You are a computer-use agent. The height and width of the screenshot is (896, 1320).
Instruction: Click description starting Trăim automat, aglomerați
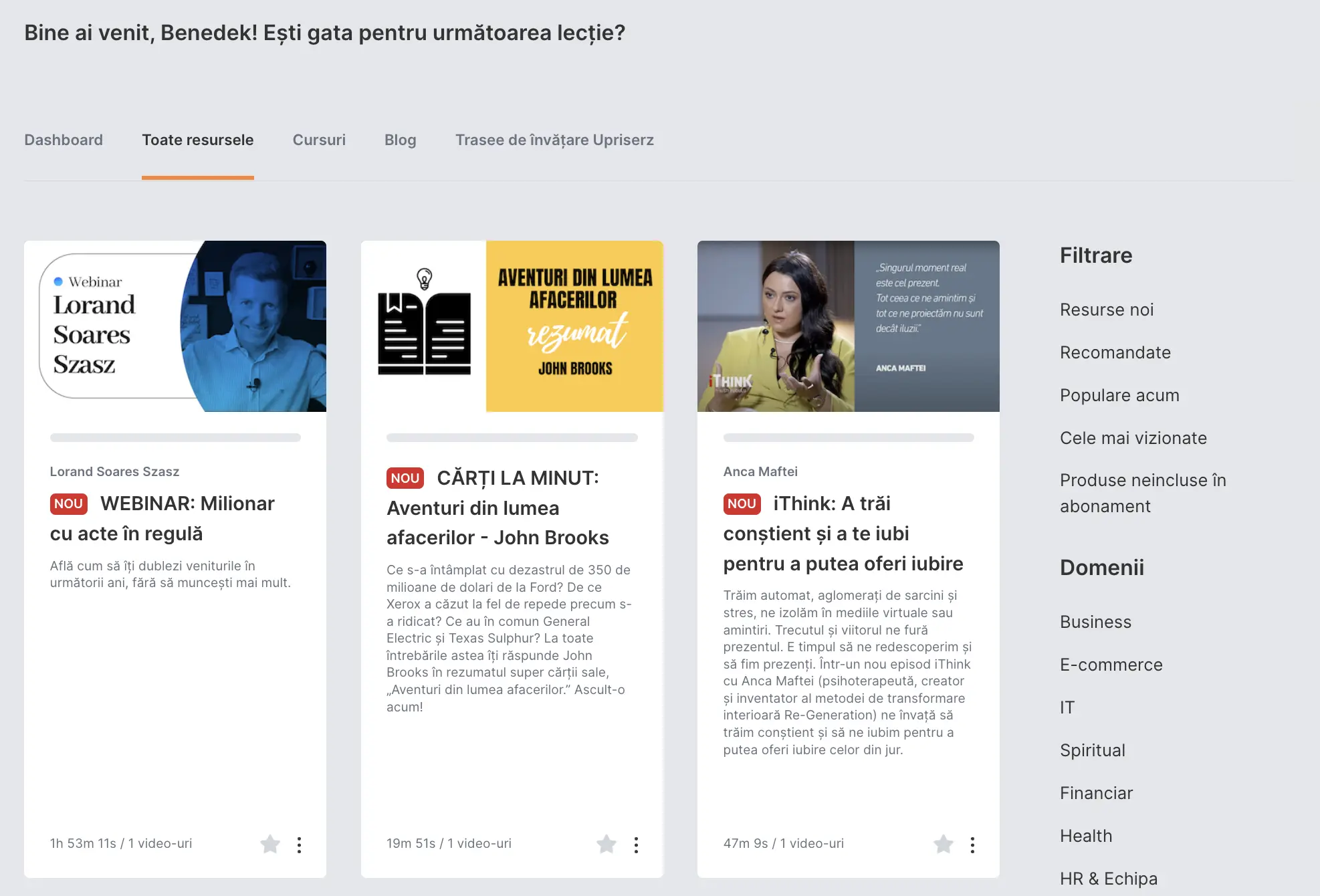(847, 672)
